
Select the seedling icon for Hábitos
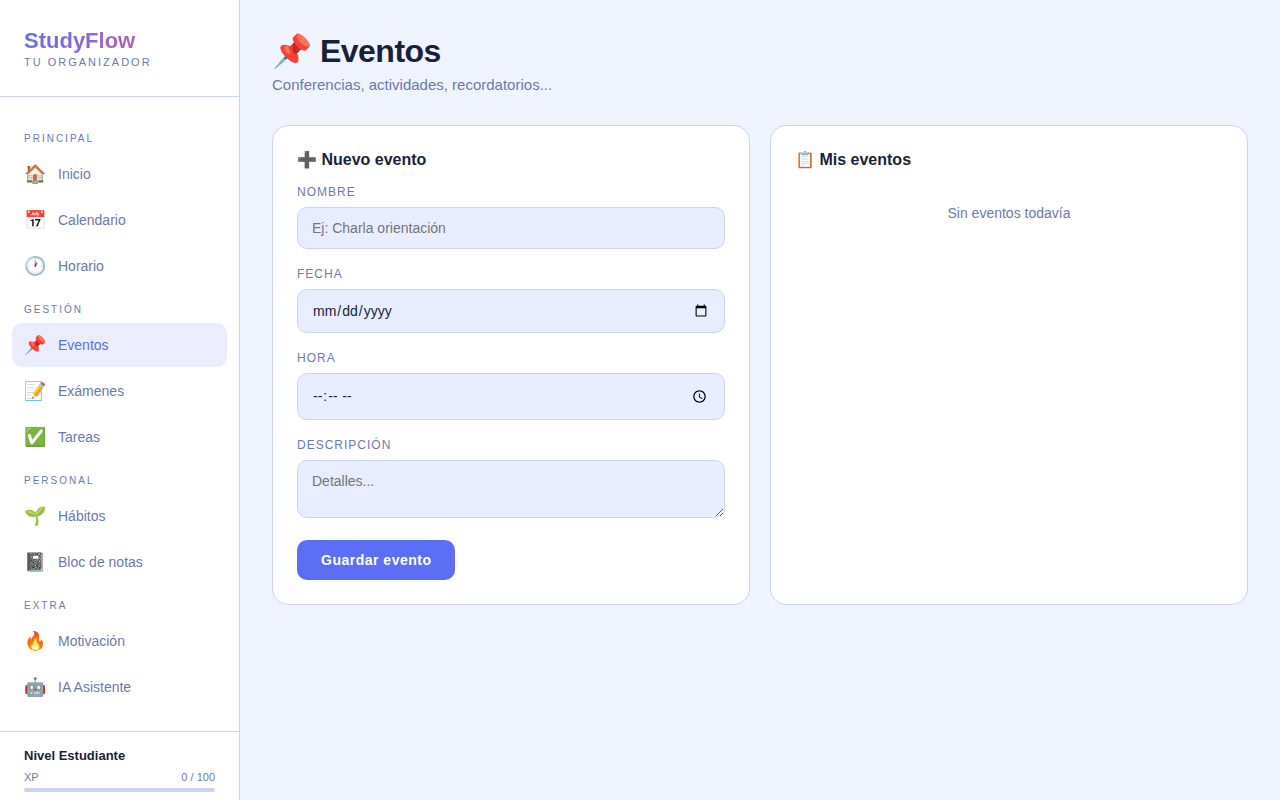35,516
